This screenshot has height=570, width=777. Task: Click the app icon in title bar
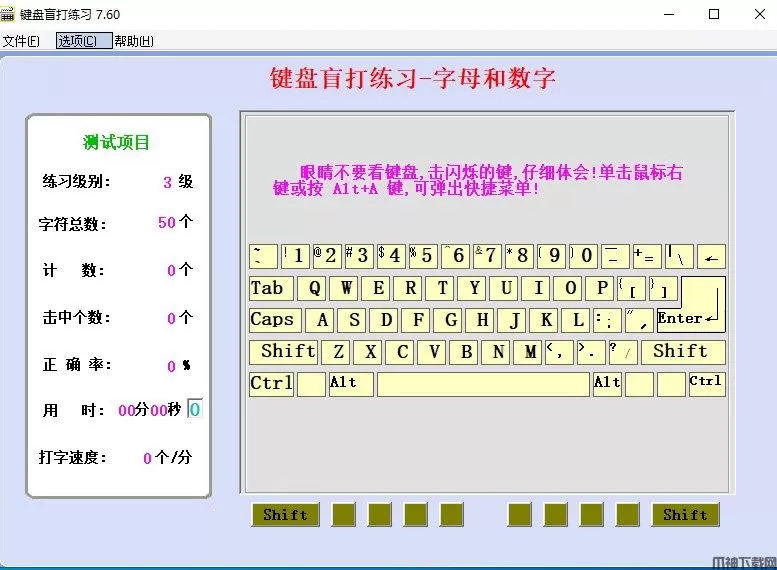coord(7,14)
